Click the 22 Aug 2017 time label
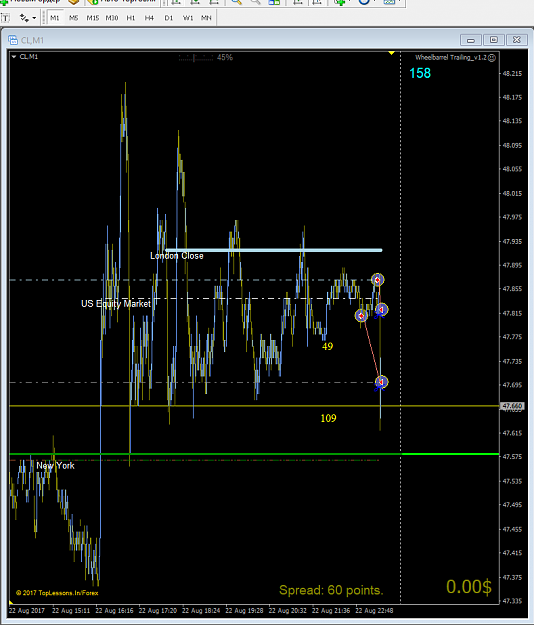This screenshot has width=534, height=625. [27, 611]
